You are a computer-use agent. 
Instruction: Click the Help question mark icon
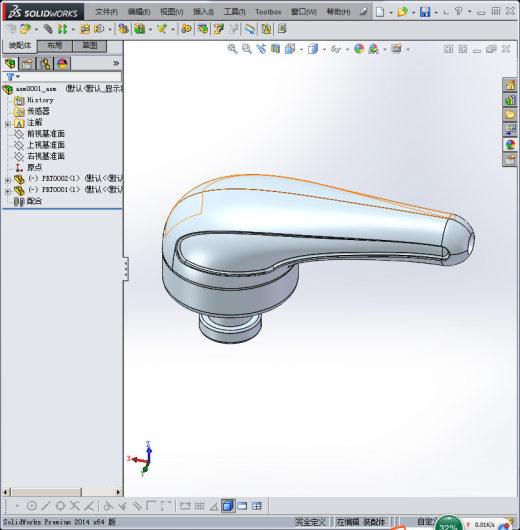click(x=458, y=11)
